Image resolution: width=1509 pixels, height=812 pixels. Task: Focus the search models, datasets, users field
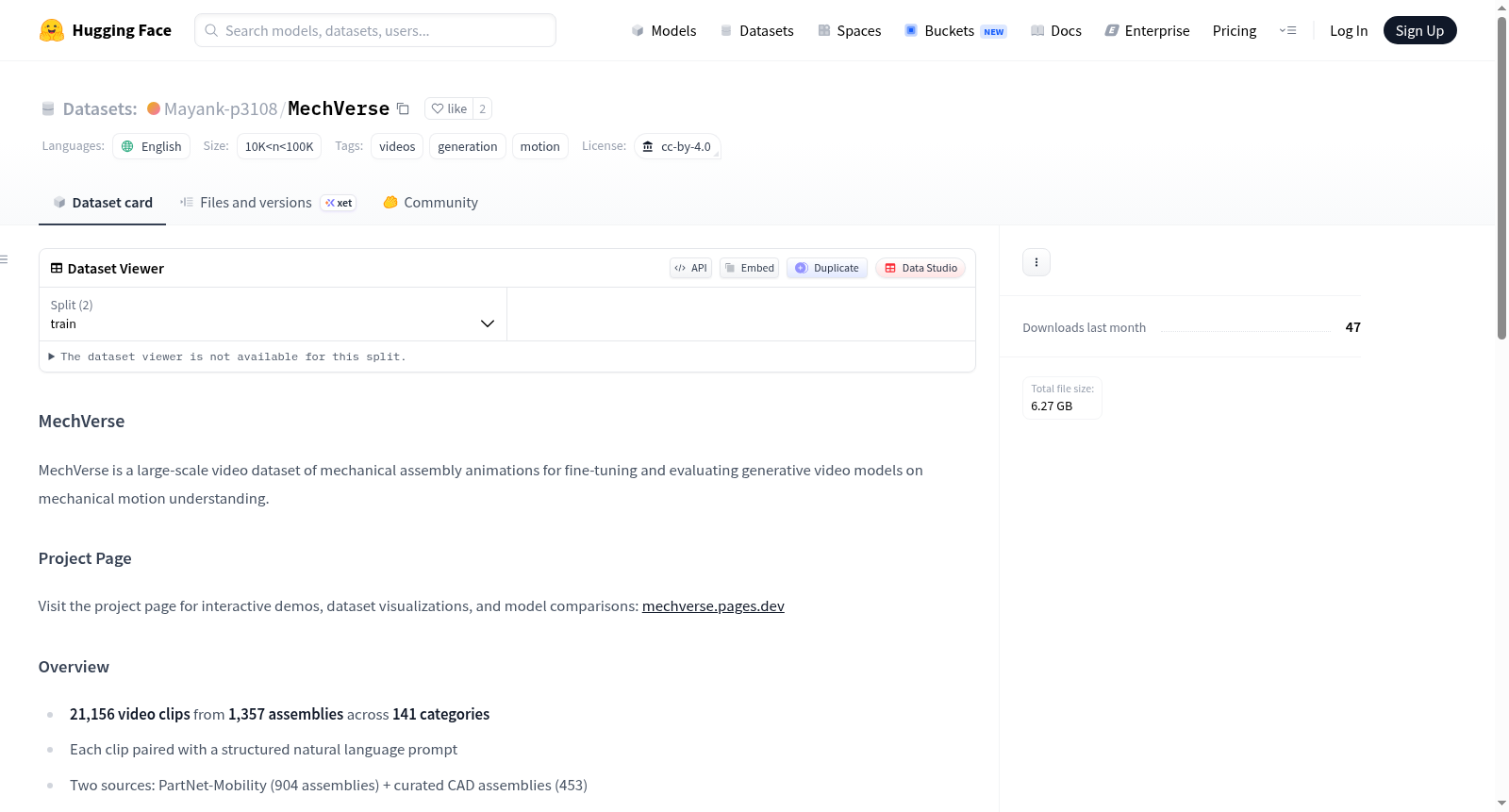coord(375,30)
